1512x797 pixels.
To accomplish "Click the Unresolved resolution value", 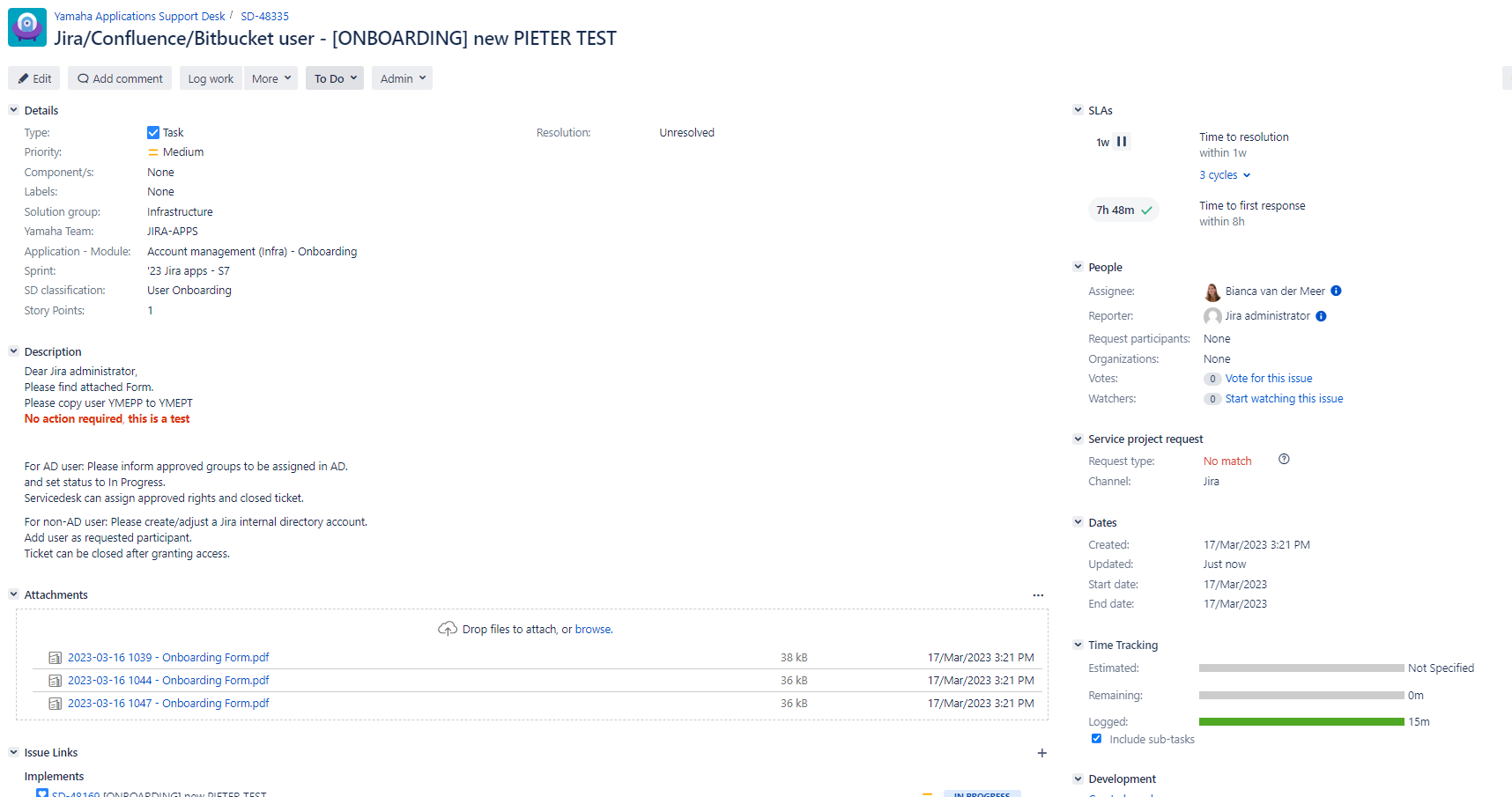I will (686, 133).
